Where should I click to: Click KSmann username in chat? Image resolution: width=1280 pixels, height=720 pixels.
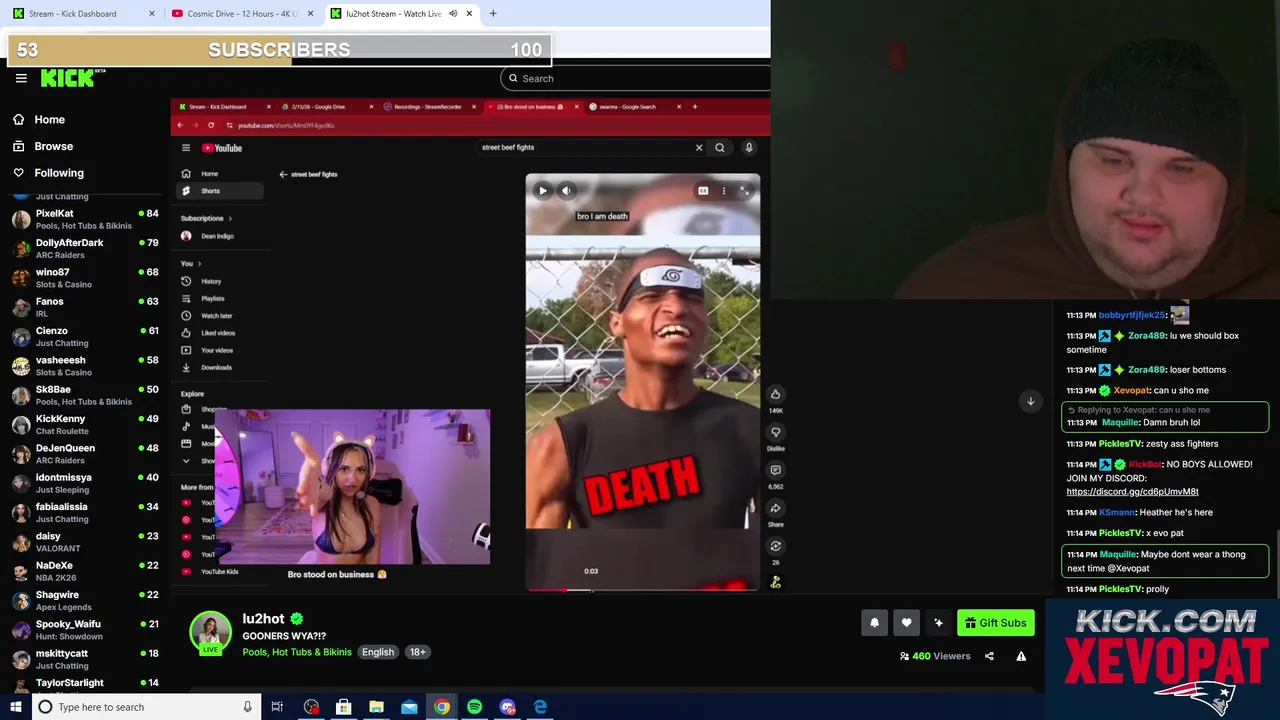point(1117,513)
